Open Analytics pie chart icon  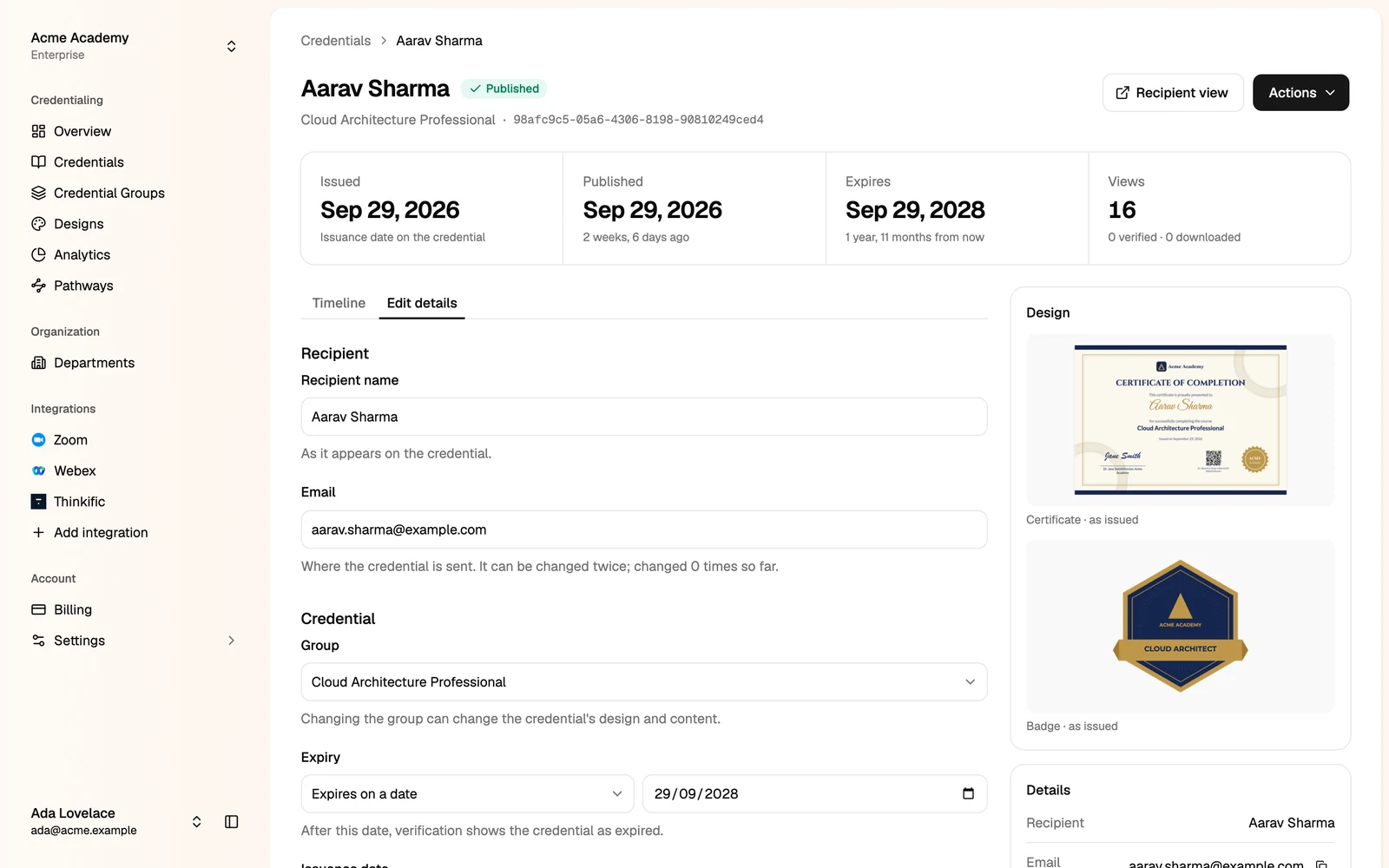(38, 254)
